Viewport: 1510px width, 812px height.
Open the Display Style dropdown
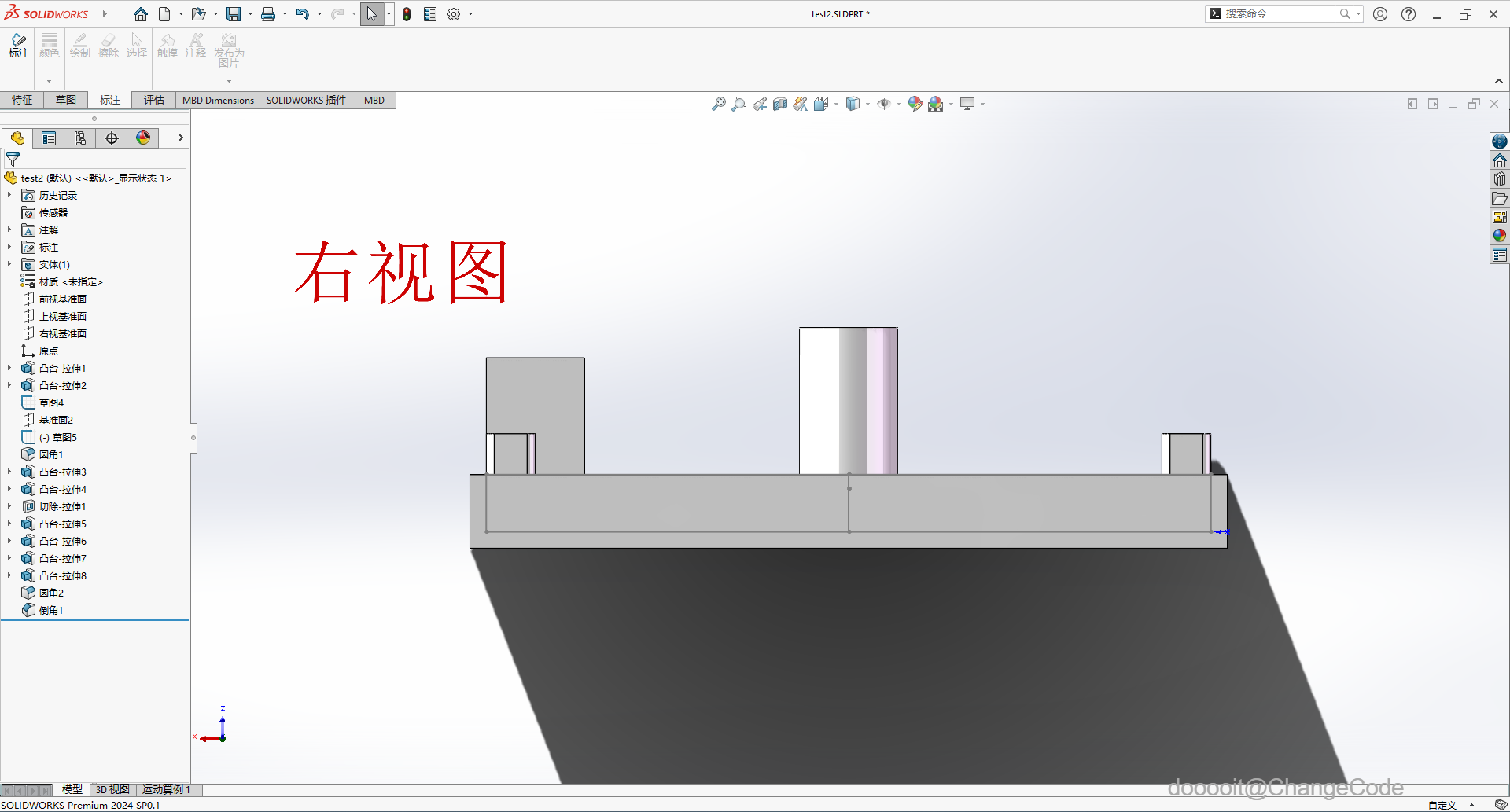[869, 103]
